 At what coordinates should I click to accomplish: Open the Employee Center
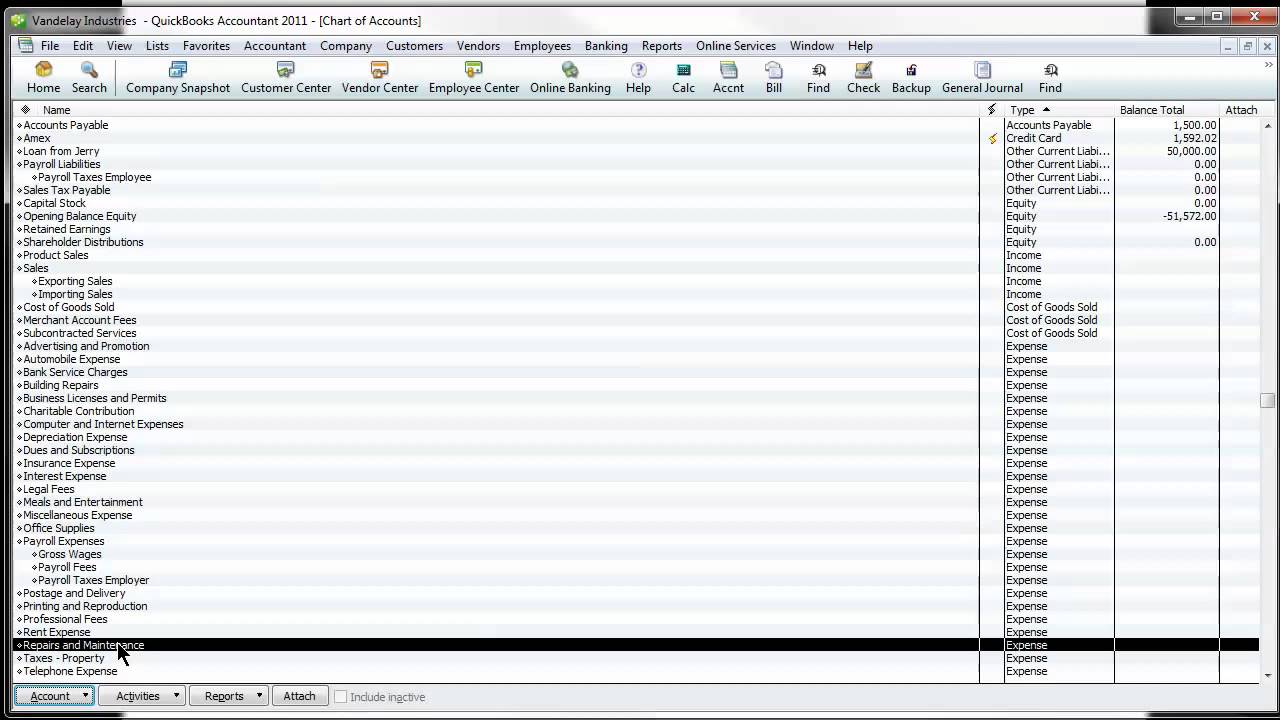[474, 78]
